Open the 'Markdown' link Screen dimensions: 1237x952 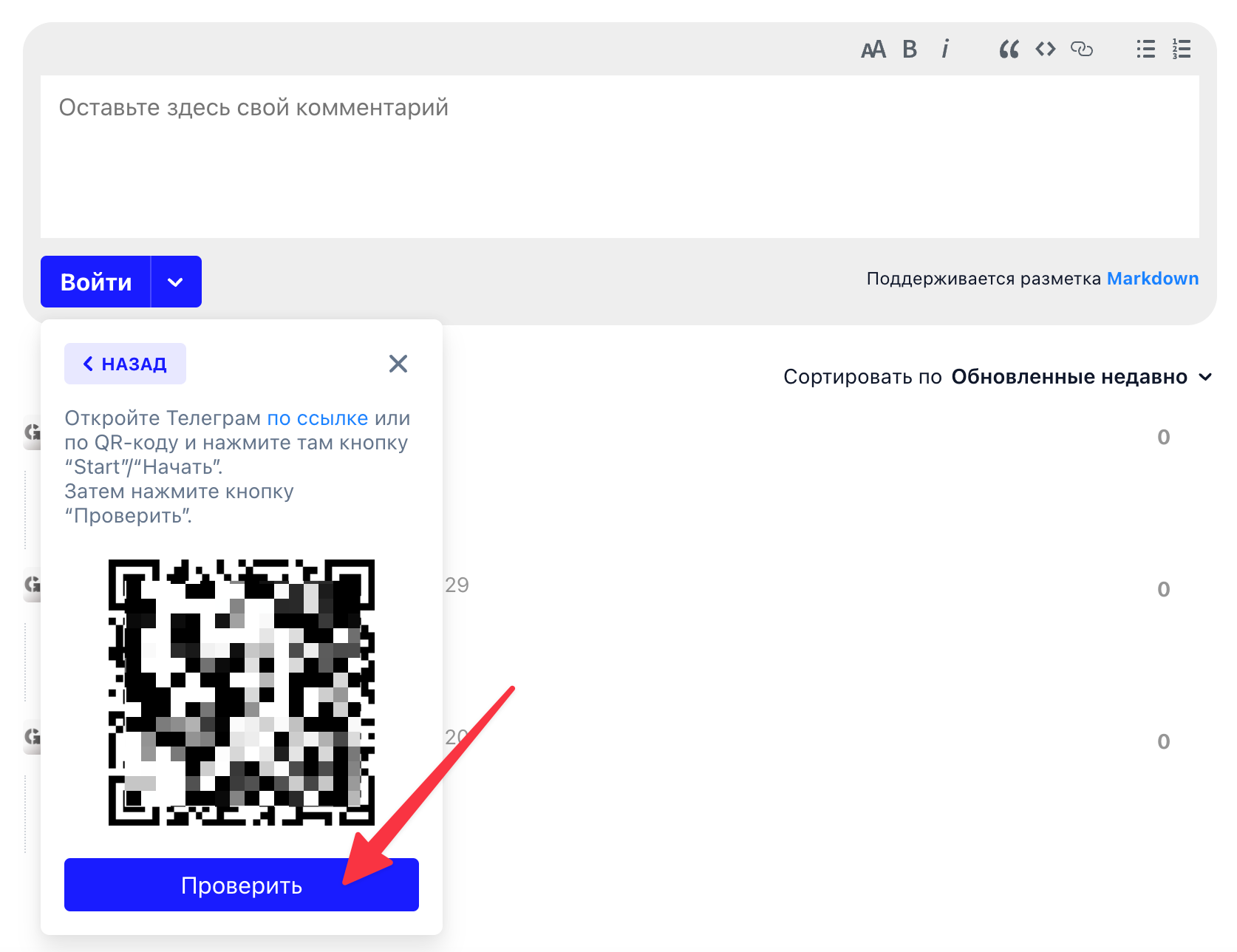pos(1152,279)
